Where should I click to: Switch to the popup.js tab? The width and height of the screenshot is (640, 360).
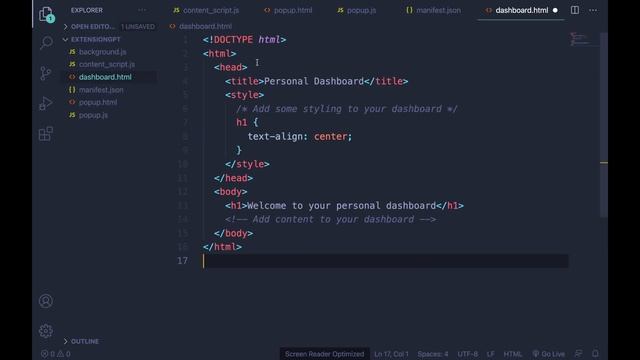pyautogui.click(x=357, y=10)
